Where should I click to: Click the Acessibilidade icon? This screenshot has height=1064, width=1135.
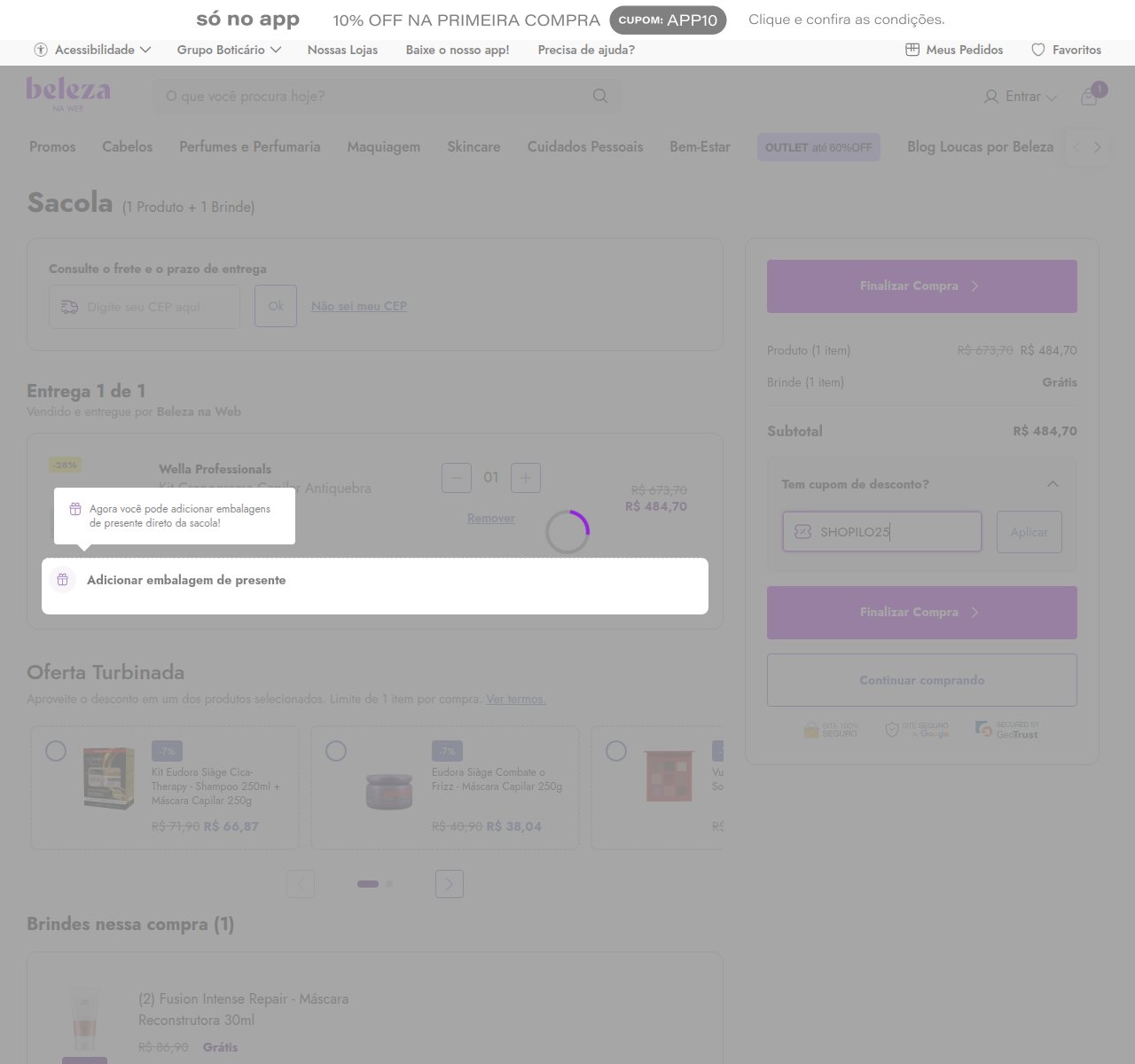click(x=40, y=50)
